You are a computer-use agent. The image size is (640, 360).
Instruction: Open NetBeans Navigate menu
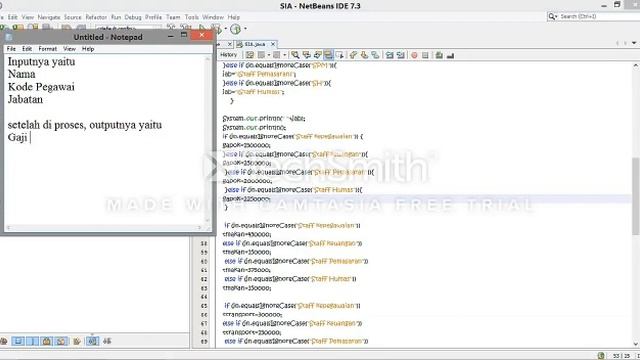pos(49,17)
